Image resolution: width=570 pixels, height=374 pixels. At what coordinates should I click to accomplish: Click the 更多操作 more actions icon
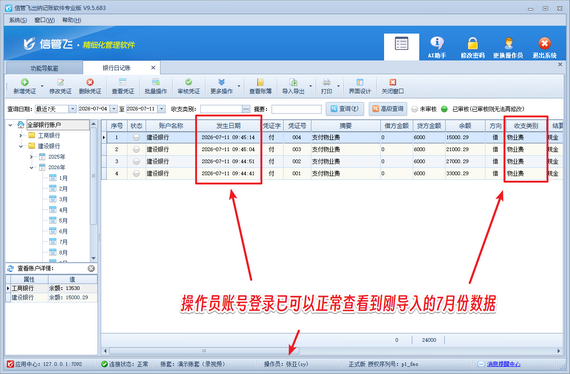pos(221,83)
